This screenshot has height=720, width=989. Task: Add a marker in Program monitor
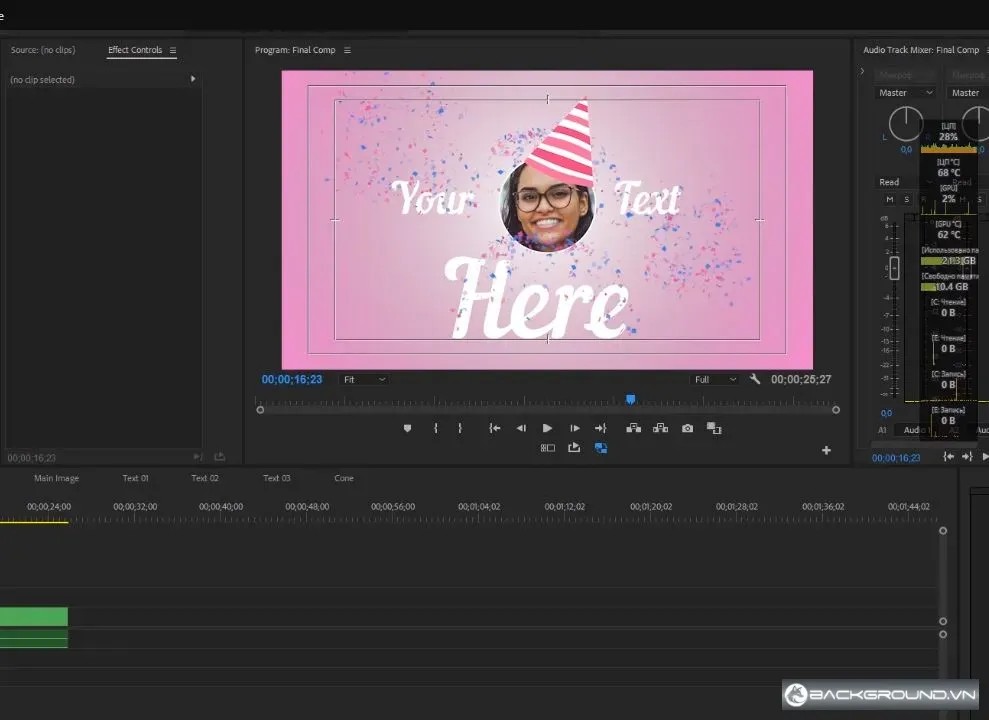pos(407,428)
